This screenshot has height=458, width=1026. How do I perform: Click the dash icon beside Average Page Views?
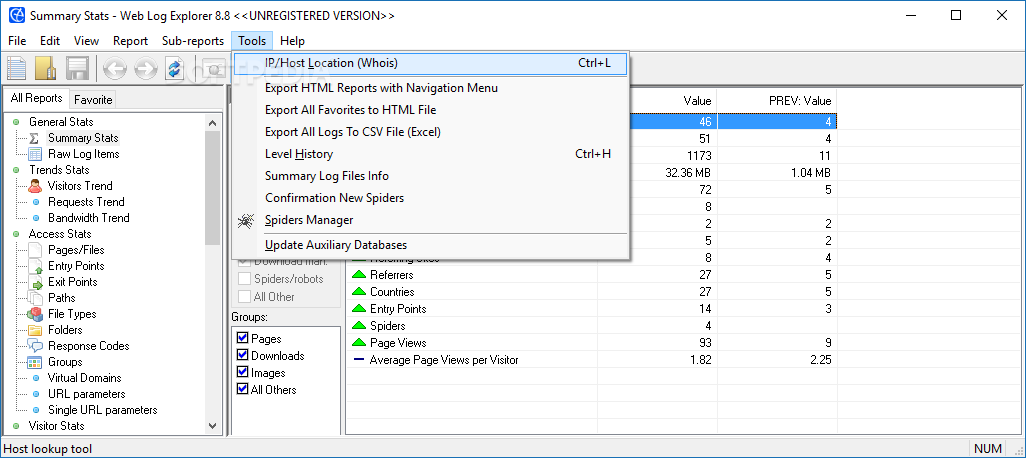coord(359,360)
